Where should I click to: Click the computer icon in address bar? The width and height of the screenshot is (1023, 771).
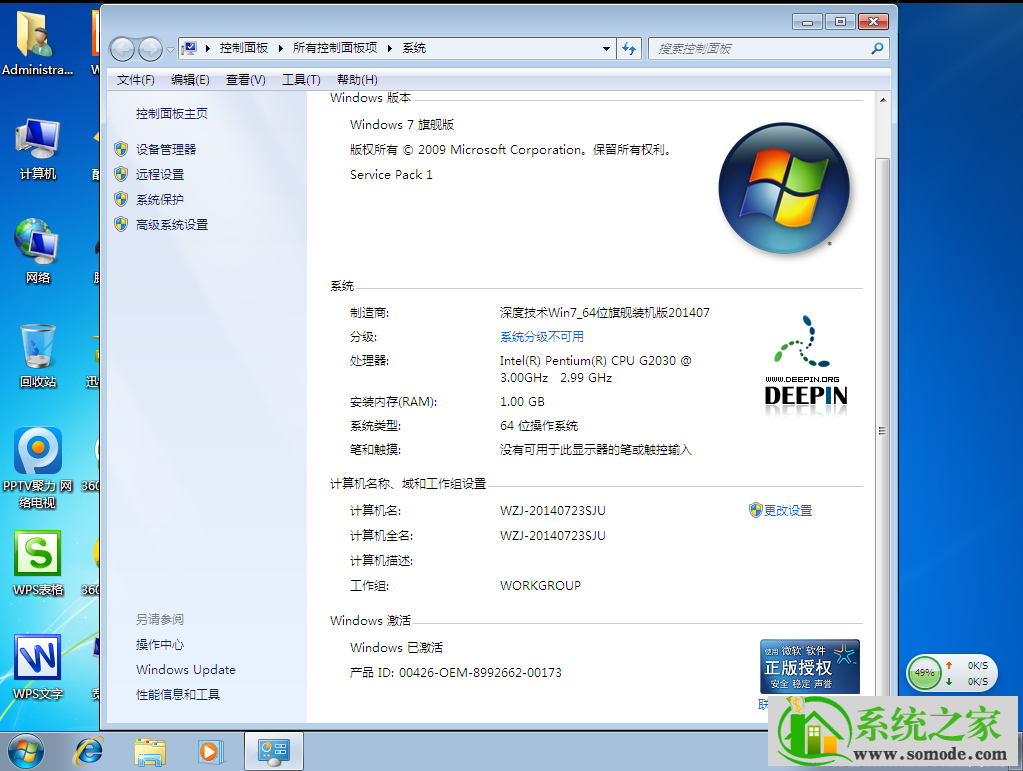coord(190,48)
